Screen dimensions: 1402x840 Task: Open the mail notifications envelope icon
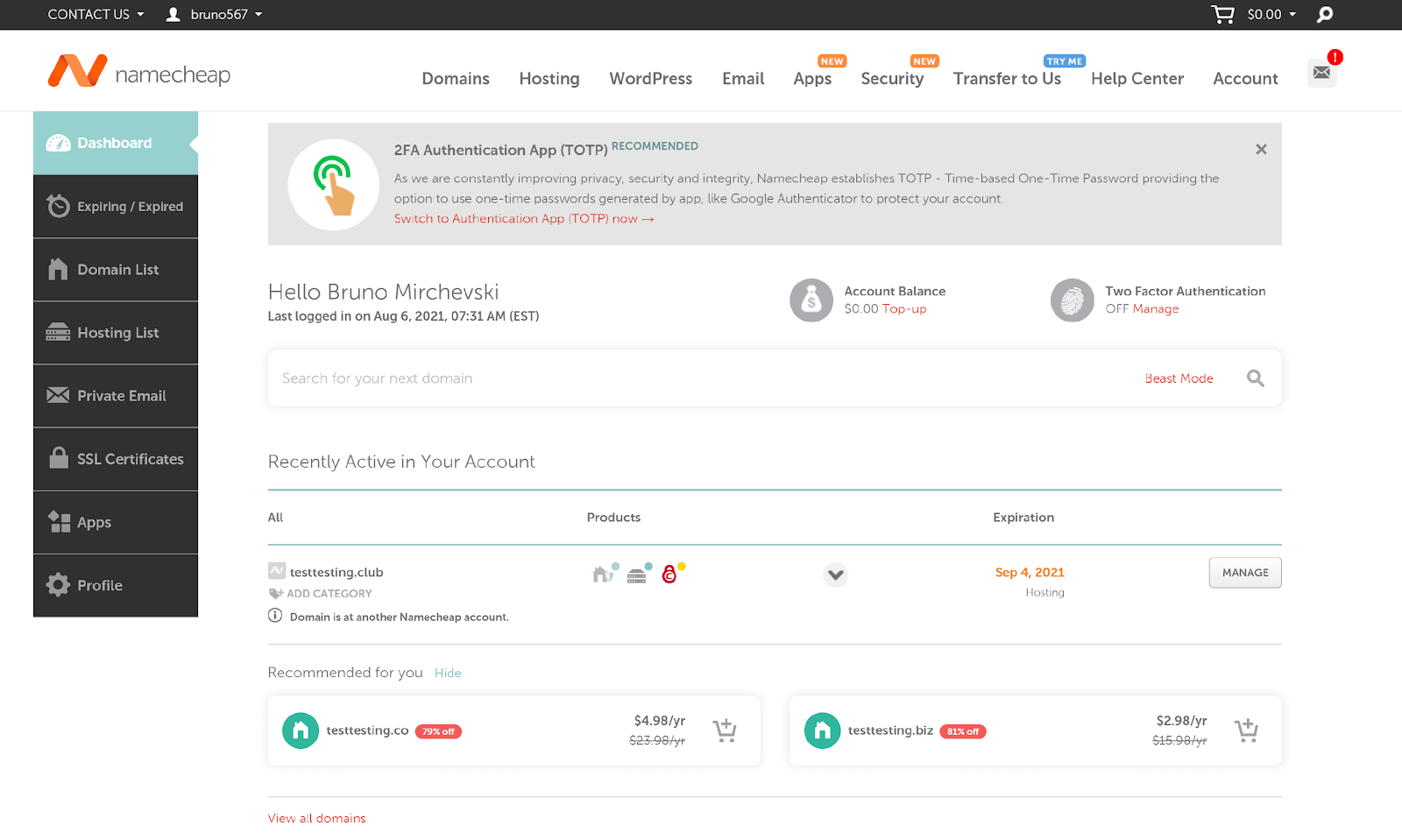[1322, 73]
